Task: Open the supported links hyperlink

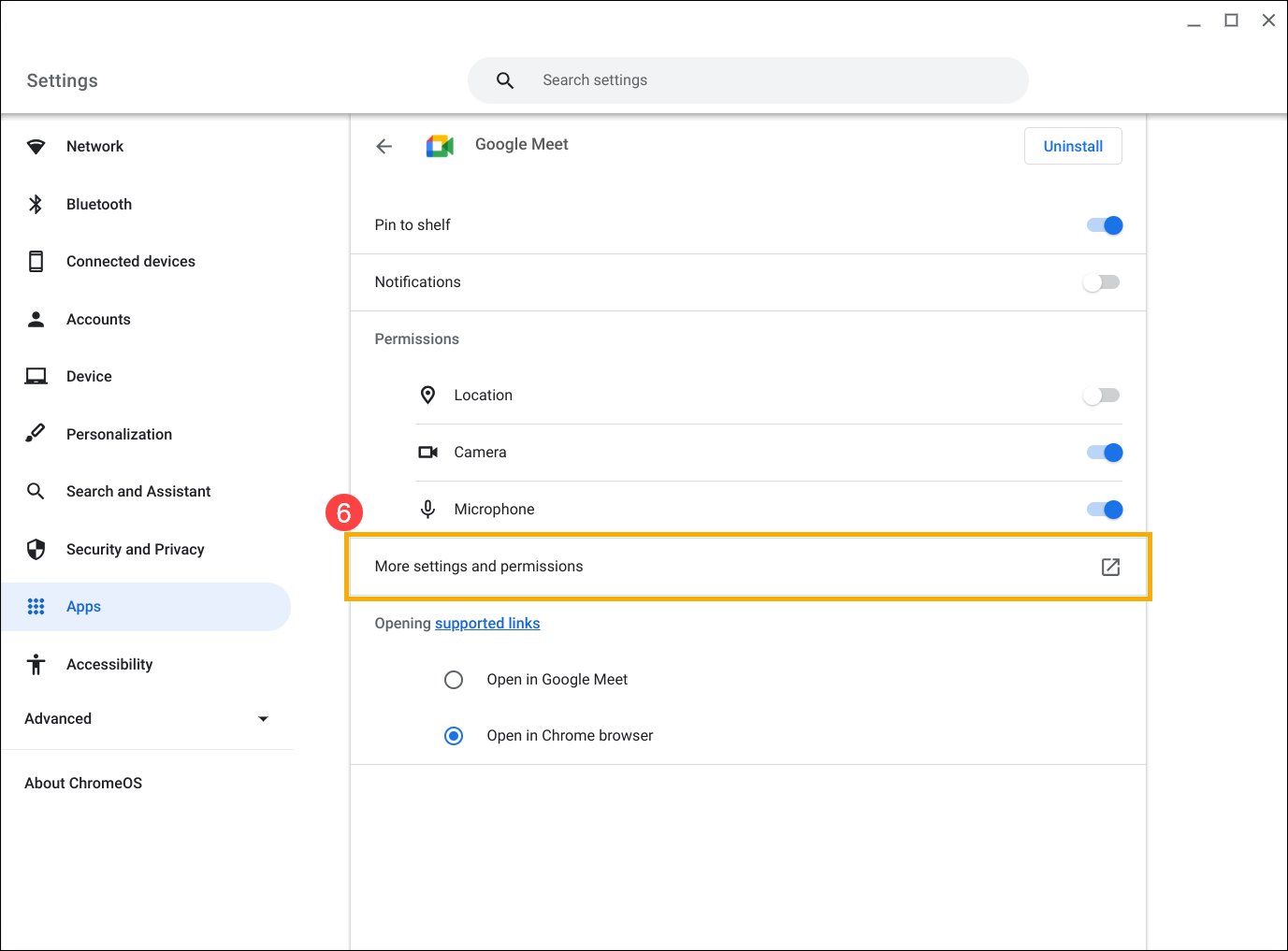Action: coord(487,623)
